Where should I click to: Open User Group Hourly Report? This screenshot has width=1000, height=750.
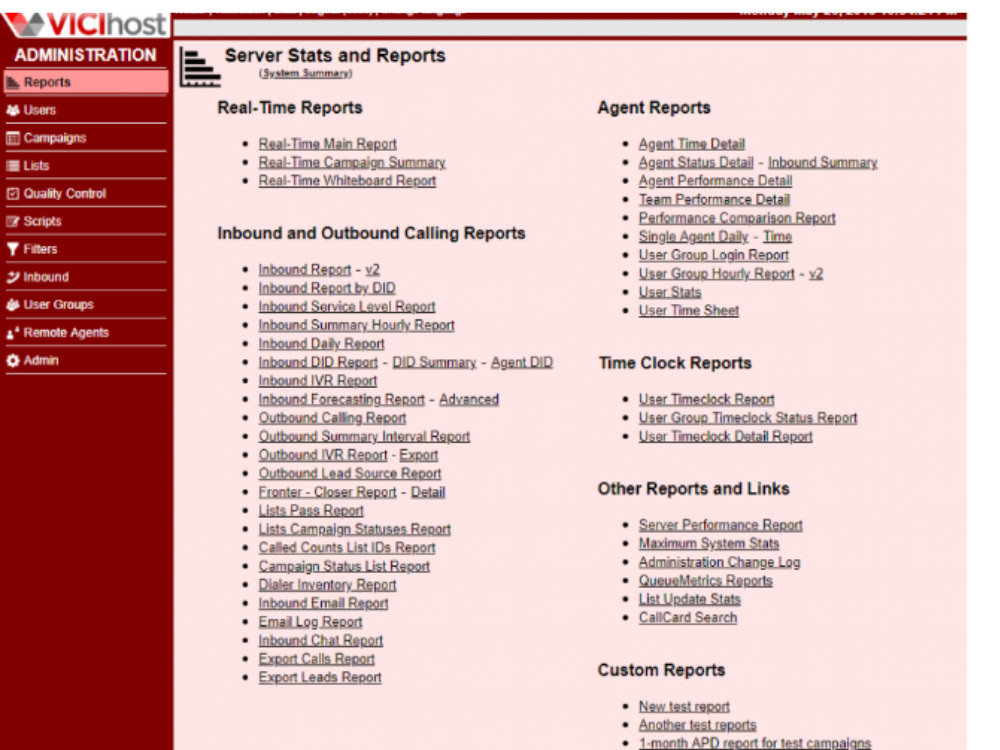[717, 274]
